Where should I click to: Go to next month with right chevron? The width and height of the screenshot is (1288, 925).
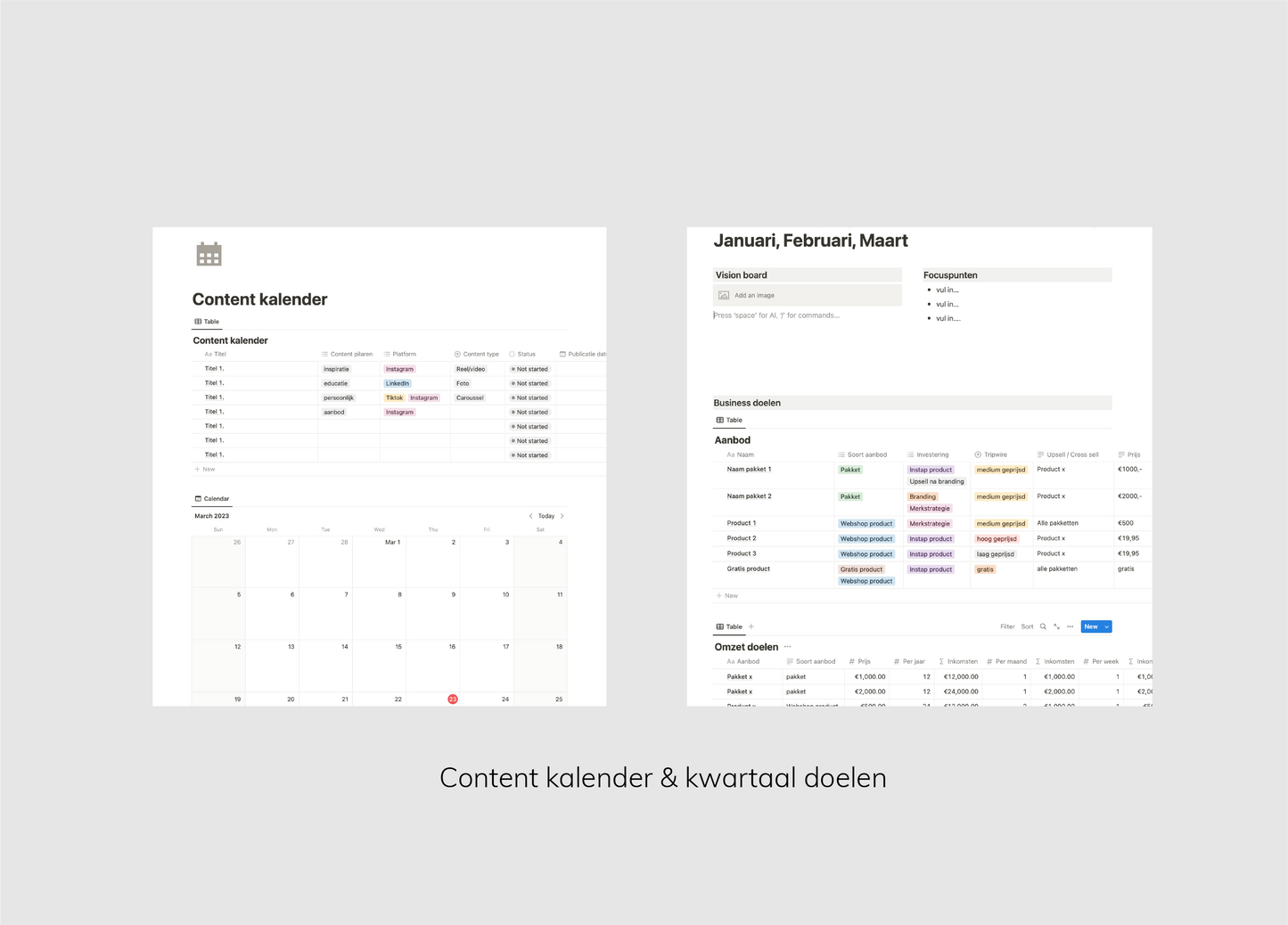click(x=562, y=516)
